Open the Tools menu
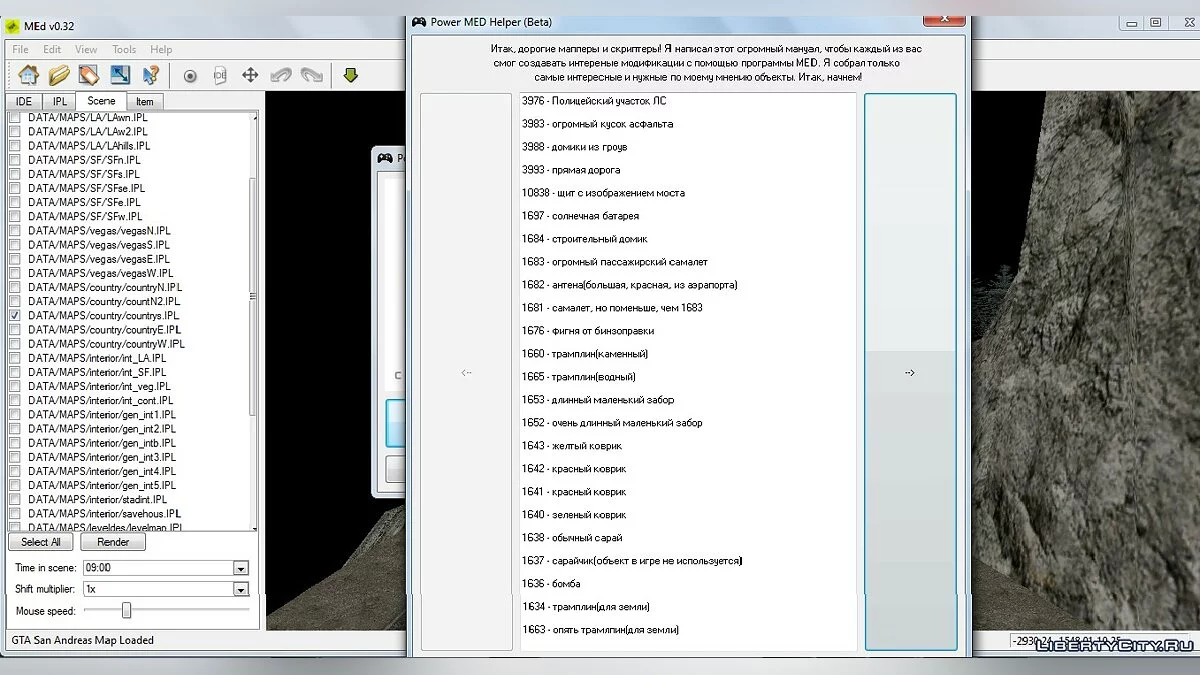This screenshot has height=675, width=1200. pos(123,48)
